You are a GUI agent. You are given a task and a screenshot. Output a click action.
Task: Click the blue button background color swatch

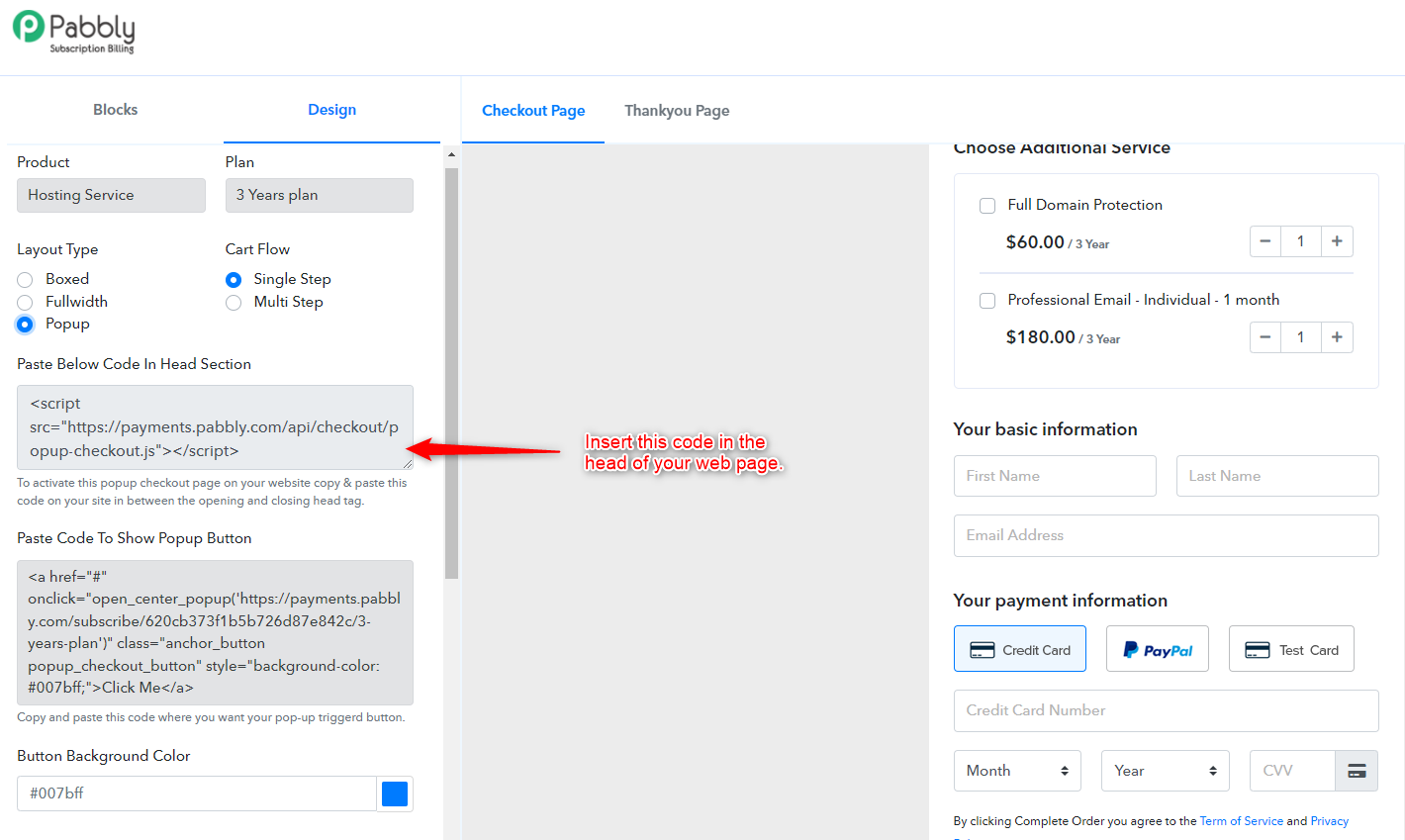click(395, 793)
